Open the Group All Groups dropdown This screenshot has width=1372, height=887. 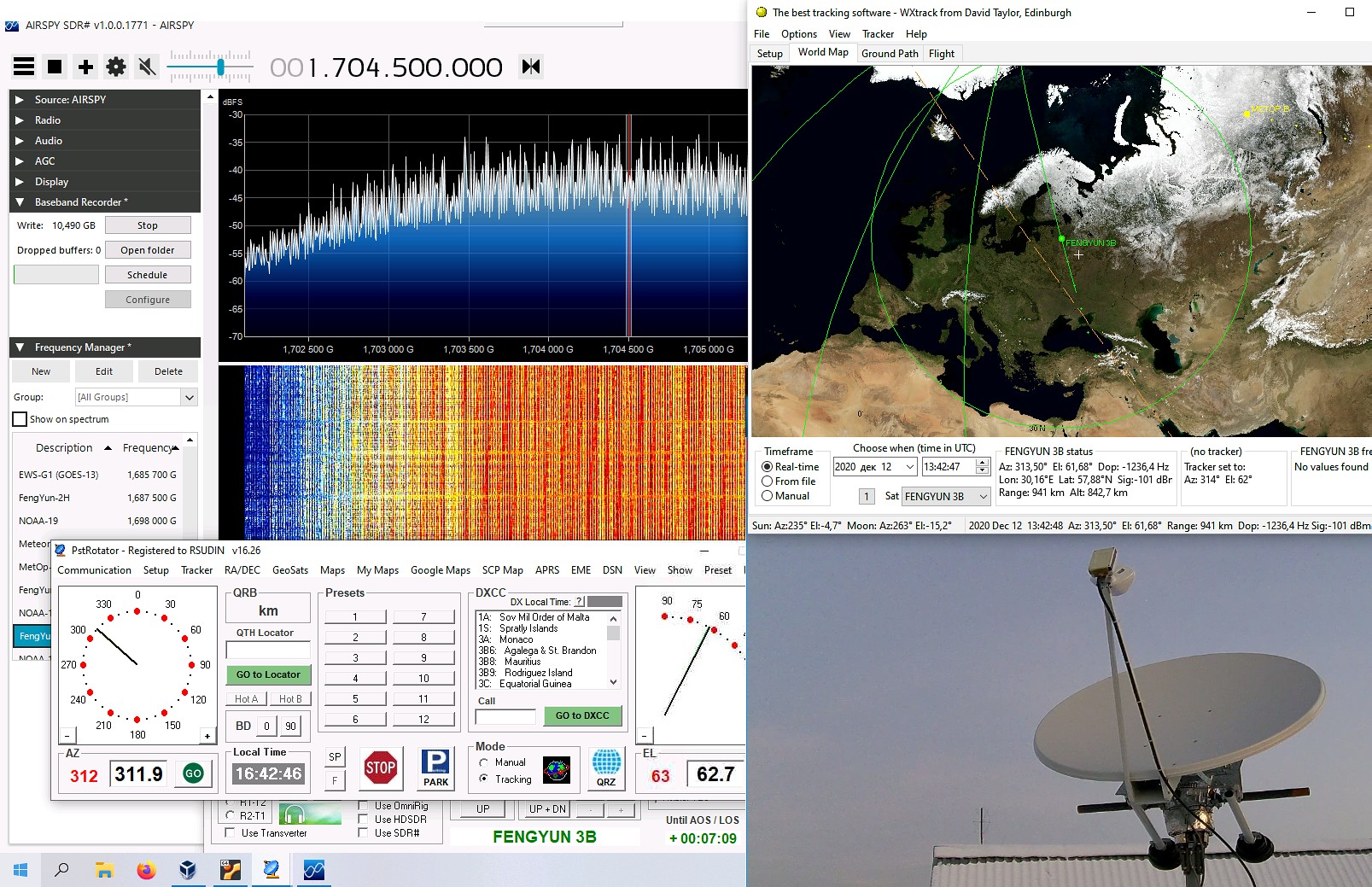coord(190,397)
